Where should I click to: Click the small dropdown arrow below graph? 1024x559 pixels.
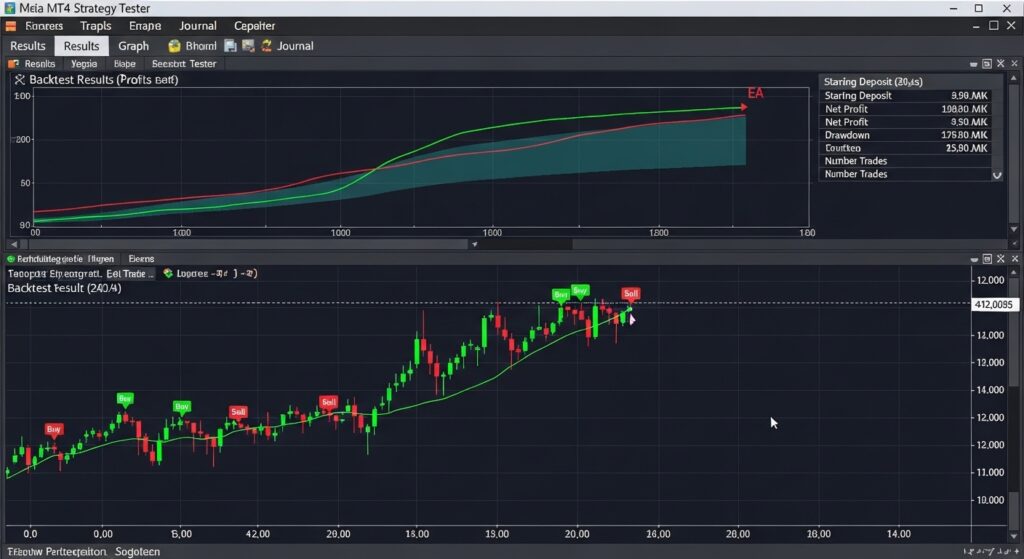pyautogui.click(x=475, y=244)
